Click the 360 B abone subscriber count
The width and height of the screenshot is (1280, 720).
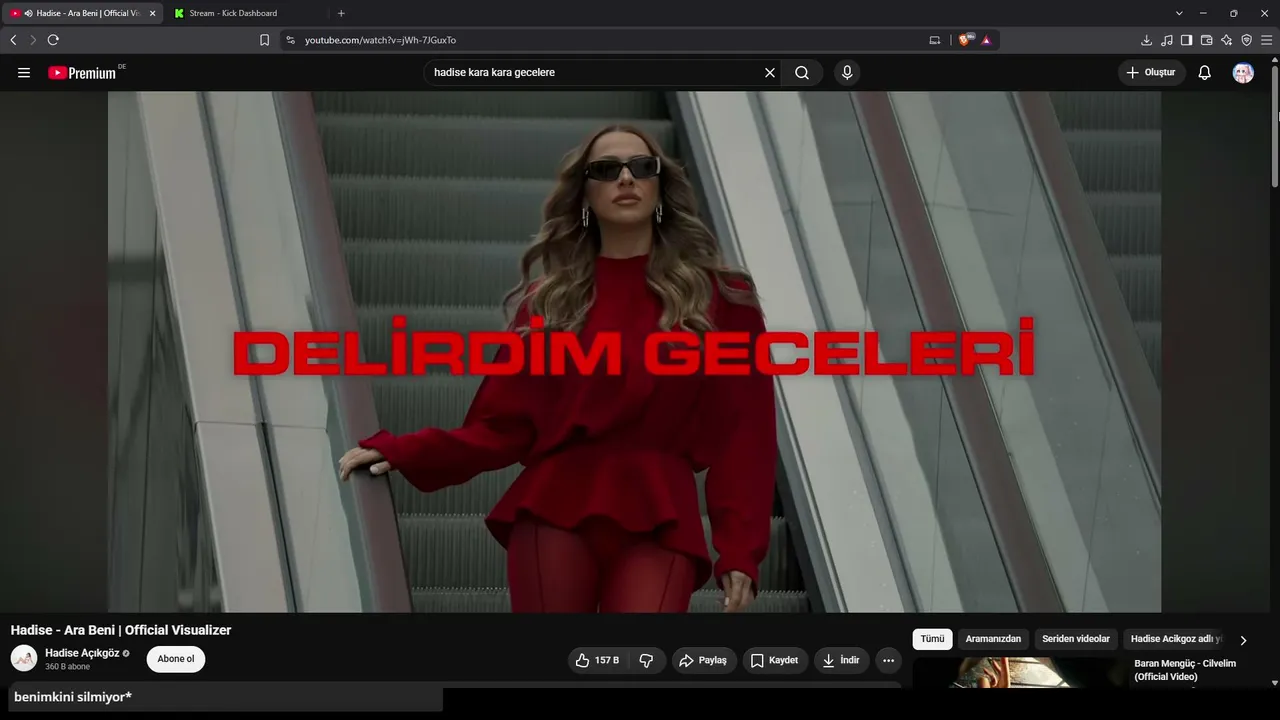pyautogui.click(x=67, y=667)
